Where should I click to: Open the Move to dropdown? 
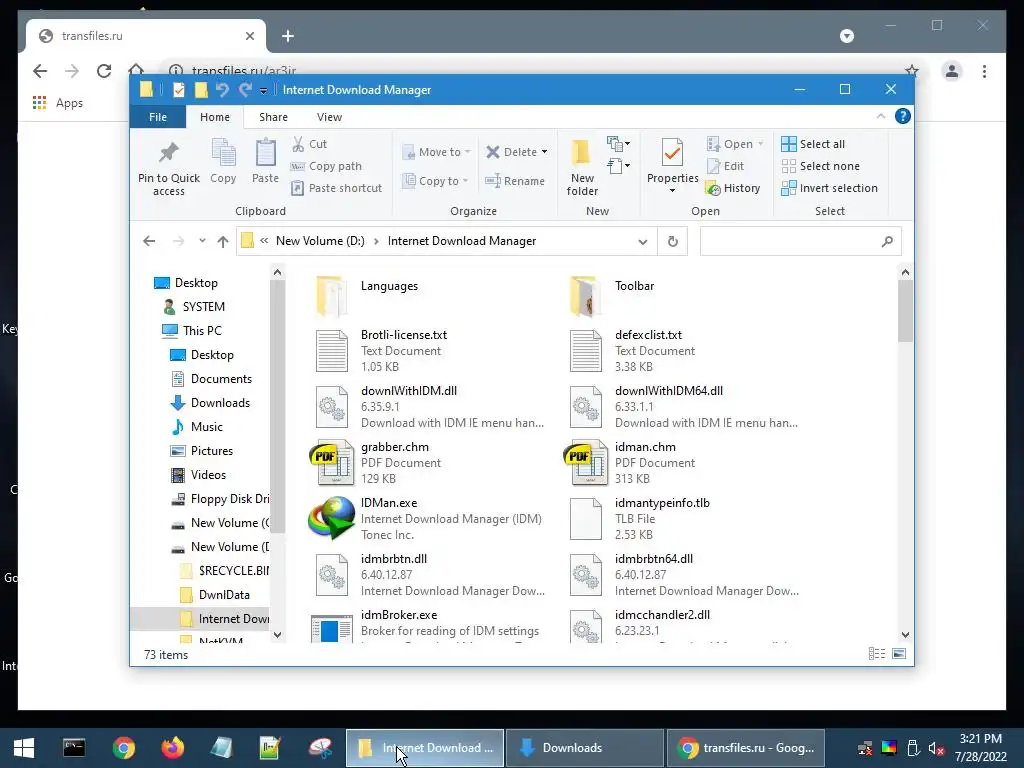point(436,152)
